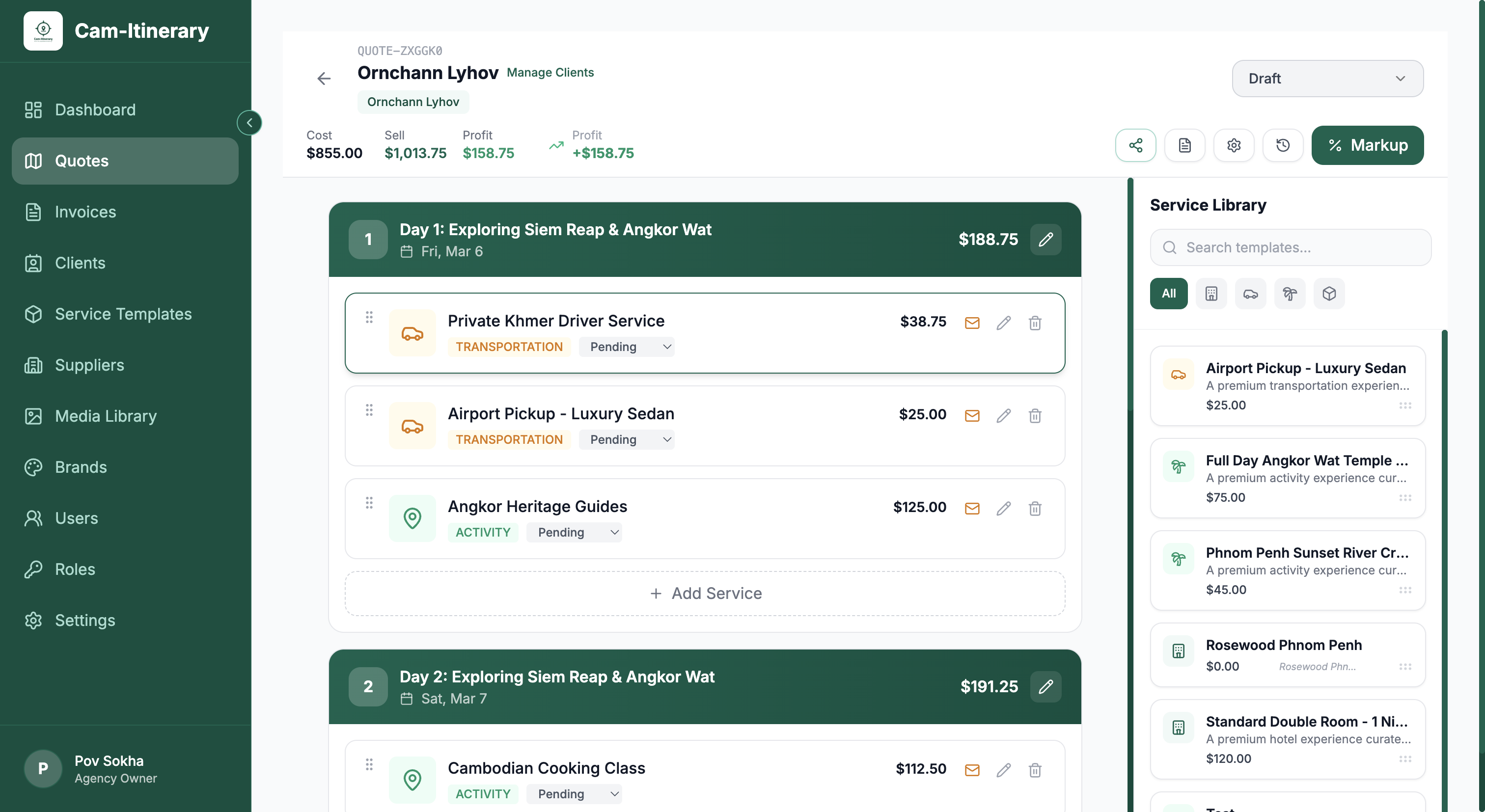Open the Manage Clients link
The height and width of the screenshot is (812, 1485).
550,72
